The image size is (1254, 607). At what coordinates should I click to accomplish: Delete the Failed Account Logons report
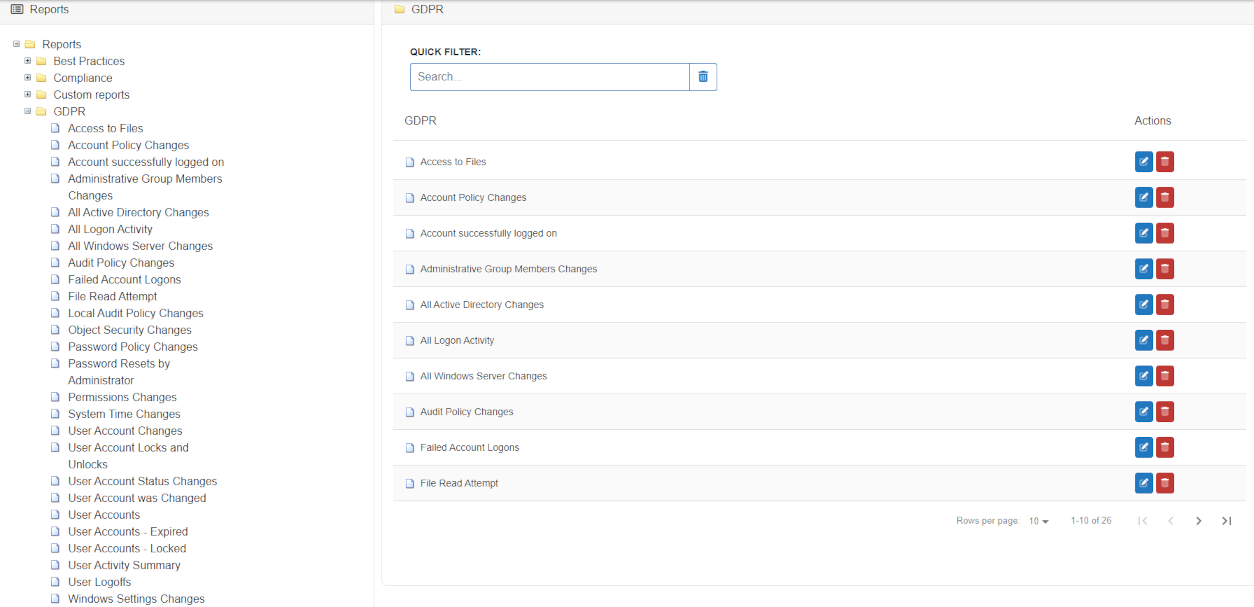tap(1165, 447)
